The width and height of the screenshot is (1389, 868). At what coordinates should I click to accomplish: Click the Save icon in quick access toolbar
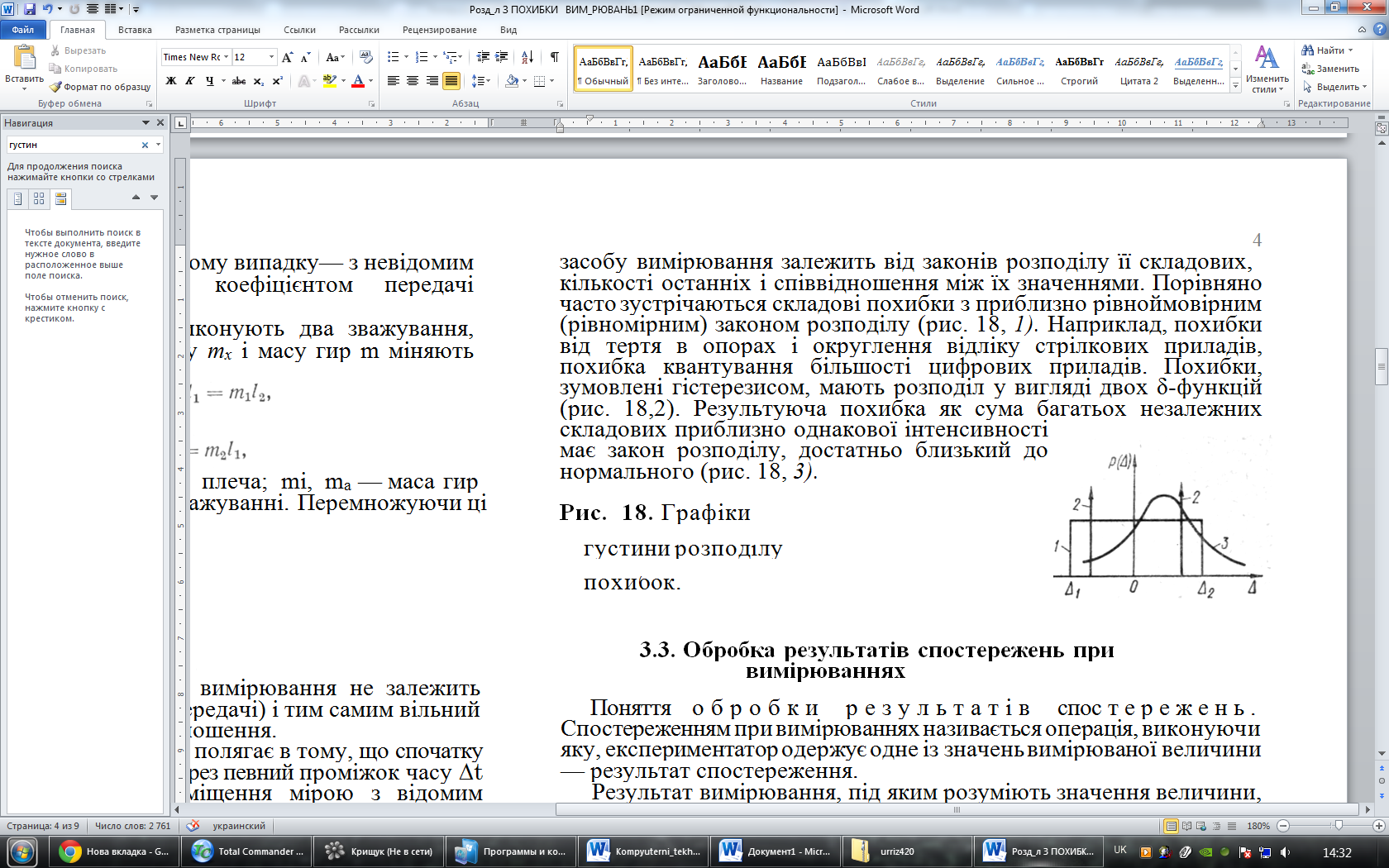point(30,9)
